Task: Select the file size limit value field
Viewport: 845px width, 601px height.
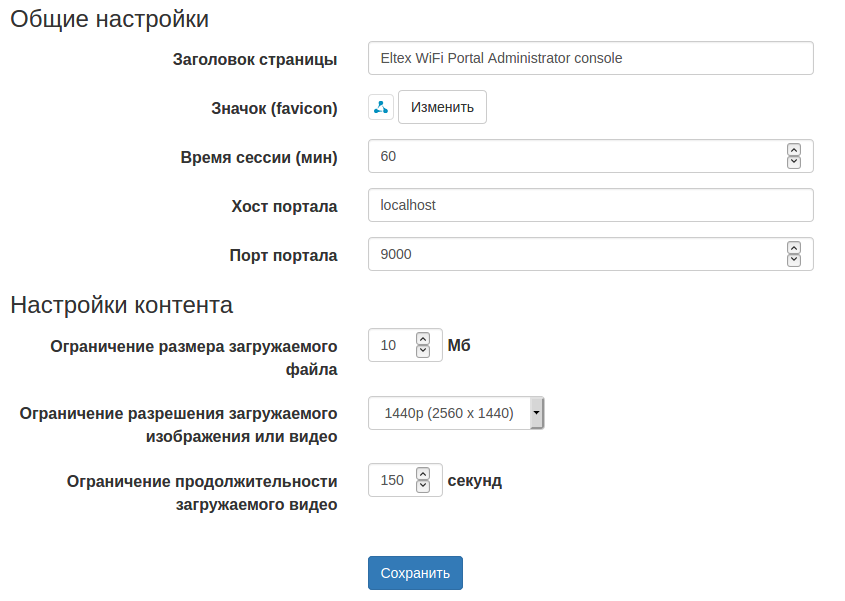Action: pyautogui.click(x=391, y=345)
